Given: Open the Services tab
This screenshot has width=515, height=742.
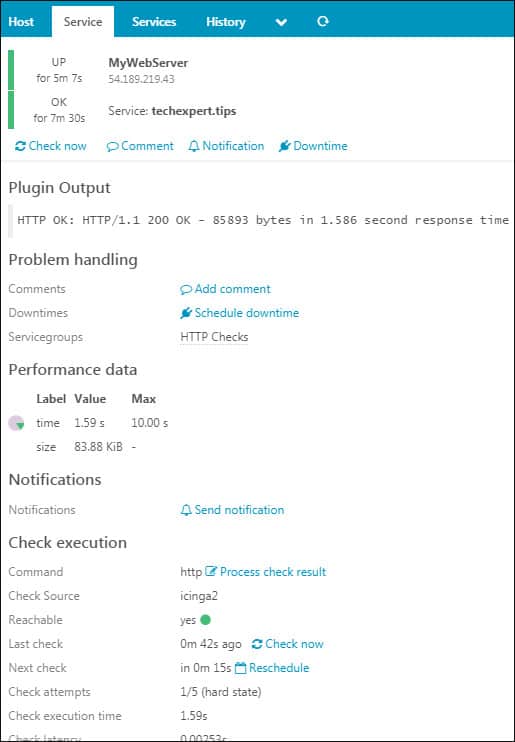Looking at the screenshot, I should point(154,22).
